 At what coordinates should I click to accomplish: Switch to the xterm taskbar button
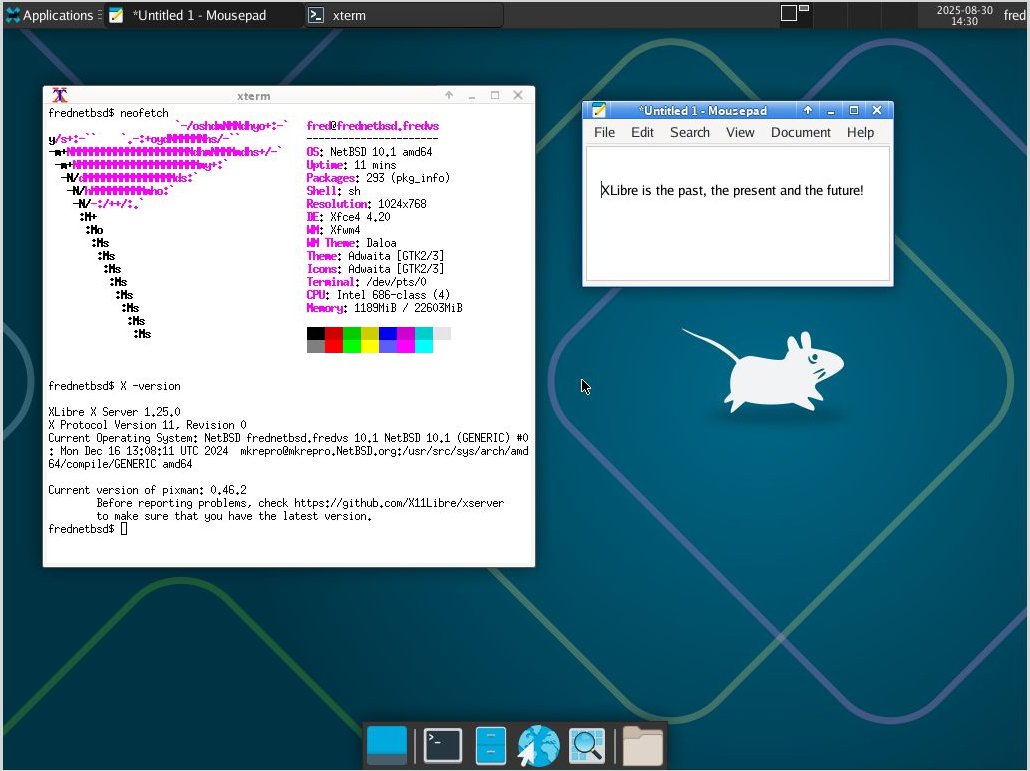404,15
